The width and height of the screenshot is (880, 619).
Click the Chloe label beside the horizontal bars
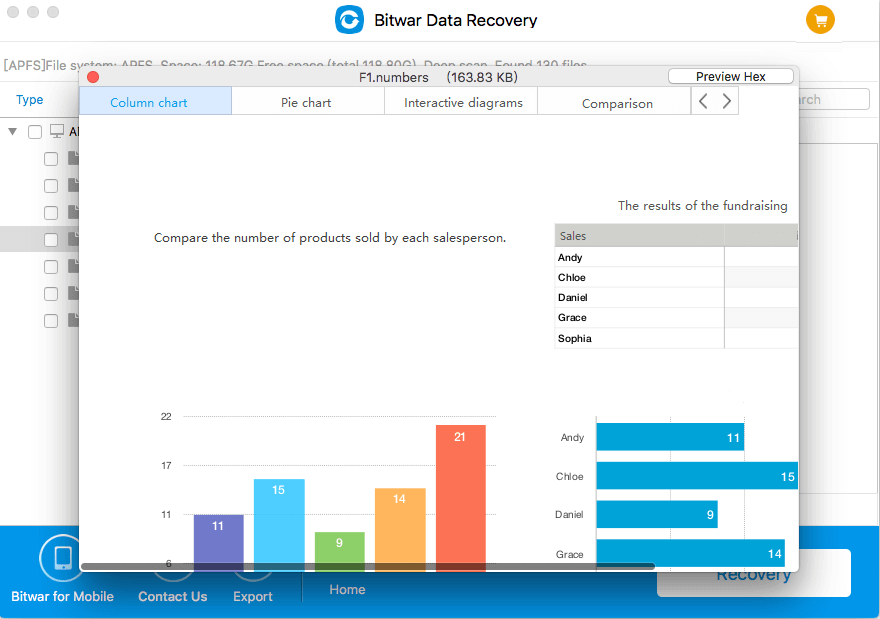[570, 476]
